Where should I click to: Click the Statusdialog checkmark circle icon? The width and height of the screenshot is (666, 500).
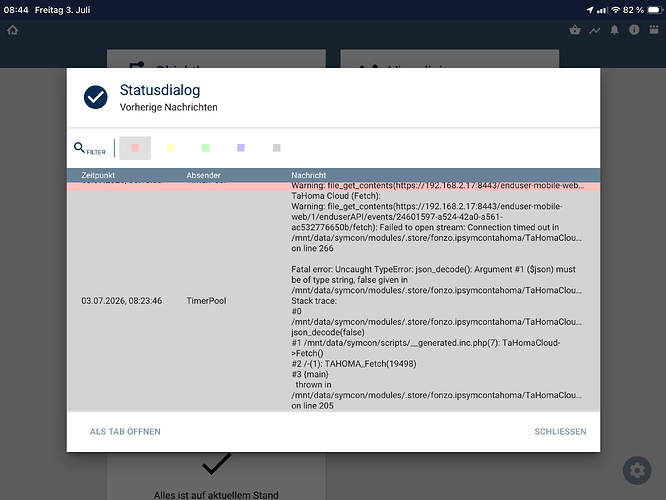(96, 97)
